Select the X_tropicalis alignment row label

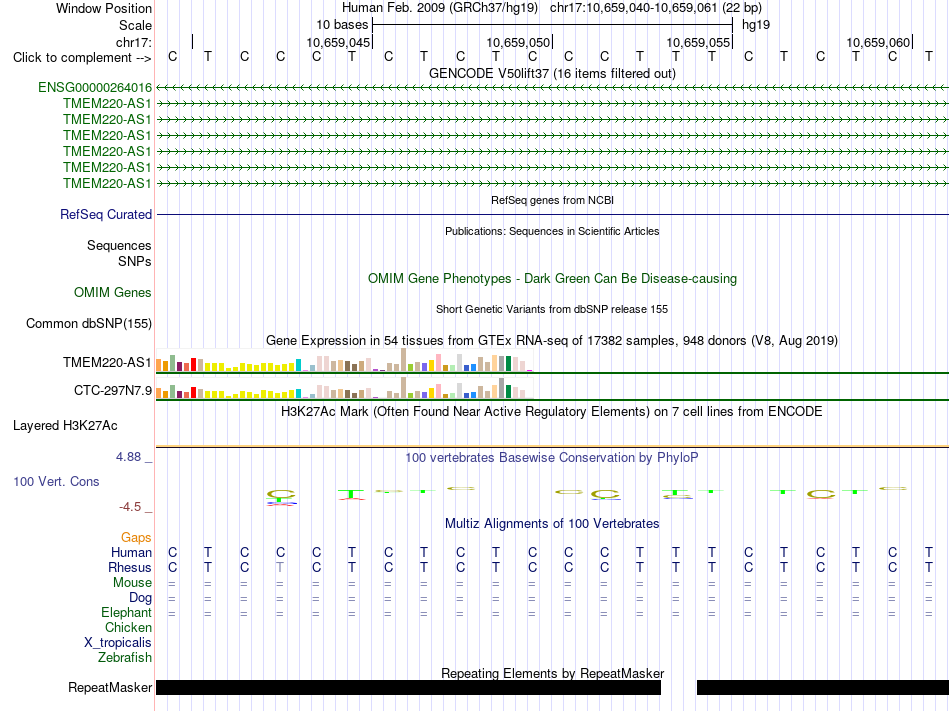tap(118, 643)
